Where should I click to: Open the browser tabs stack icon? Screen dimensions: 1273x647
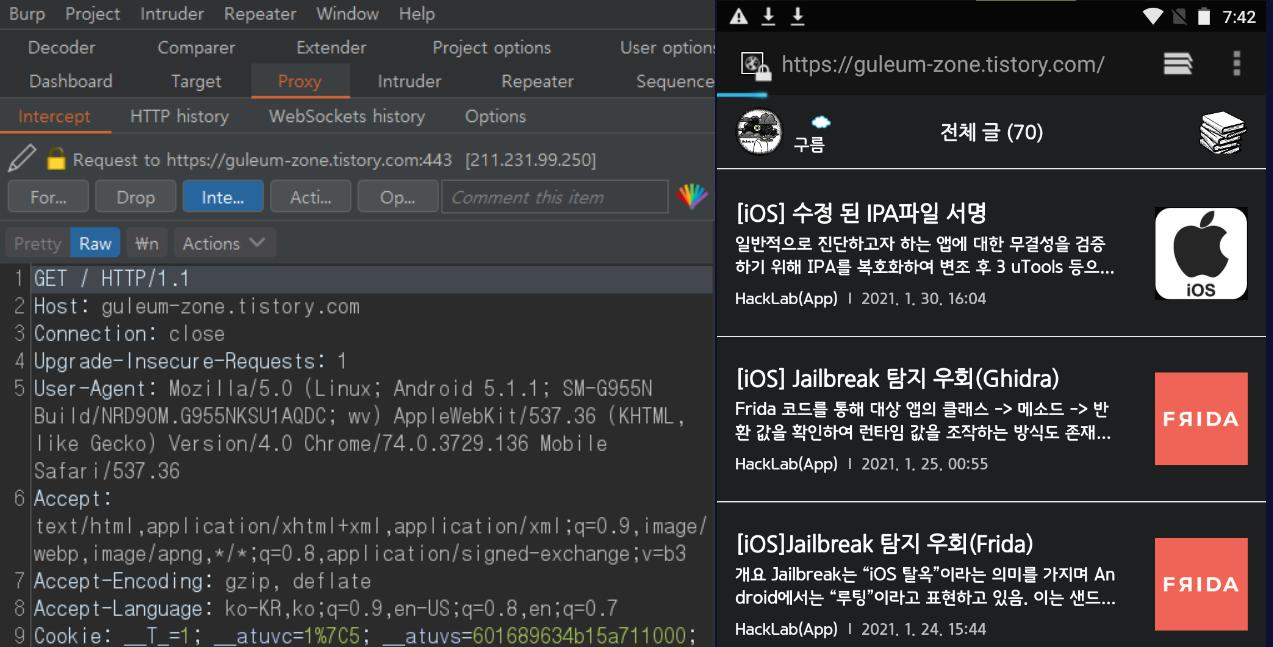[x=1178, y=64]
